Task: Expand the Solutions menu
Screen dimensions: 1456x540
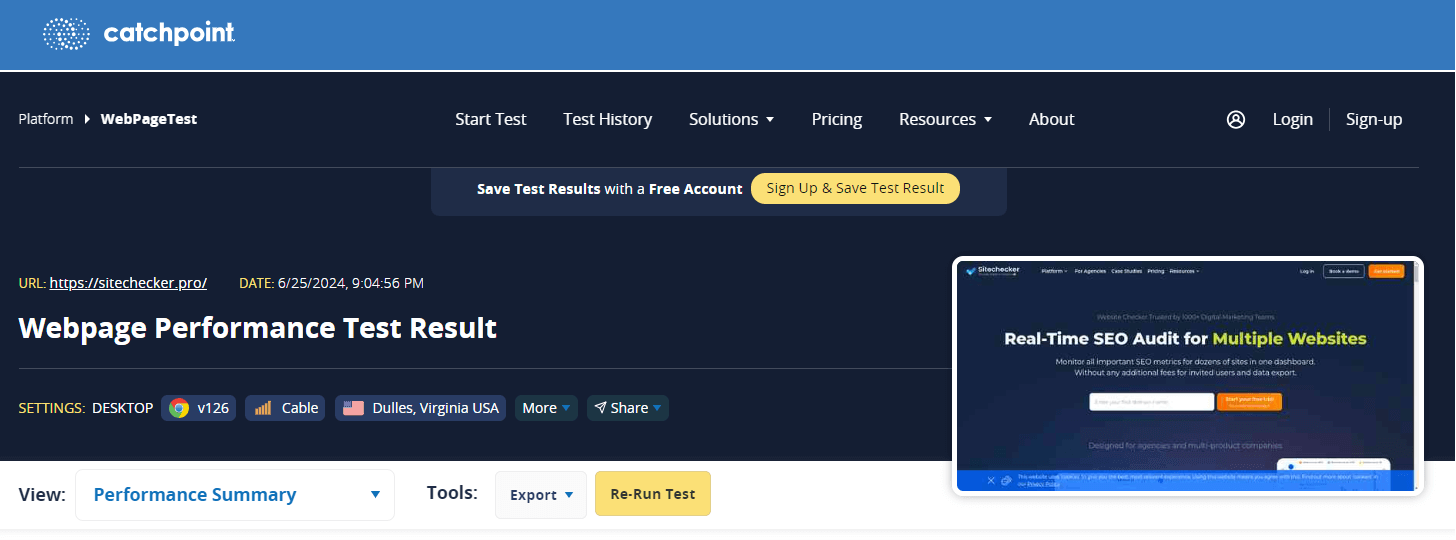Action: pos(732,119)
